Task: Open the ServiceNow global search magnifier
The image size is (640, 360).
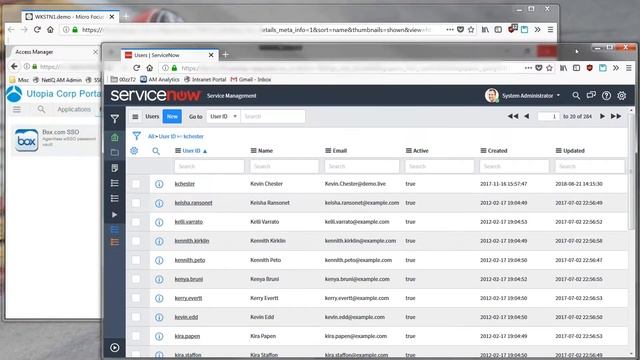Action: (x=576, y=96)
